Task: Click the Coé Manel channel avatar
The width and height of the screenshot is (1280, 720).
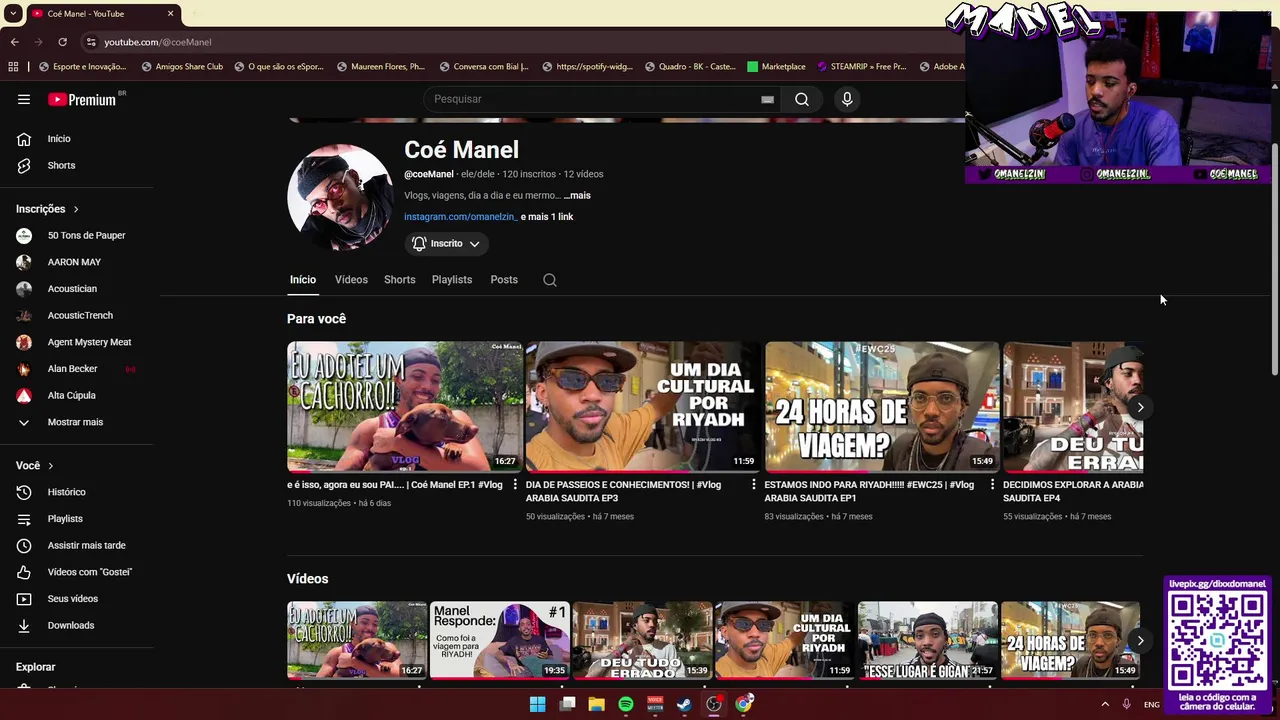Action: pyautogui.click(x=340, y=197)
